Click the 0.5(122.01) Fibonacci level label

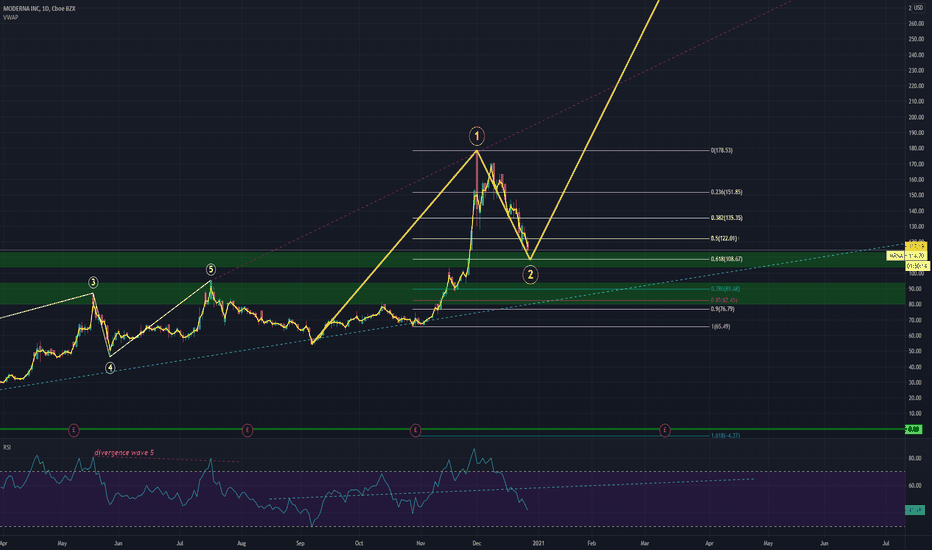pyautogui.click(x=724, y=238)
